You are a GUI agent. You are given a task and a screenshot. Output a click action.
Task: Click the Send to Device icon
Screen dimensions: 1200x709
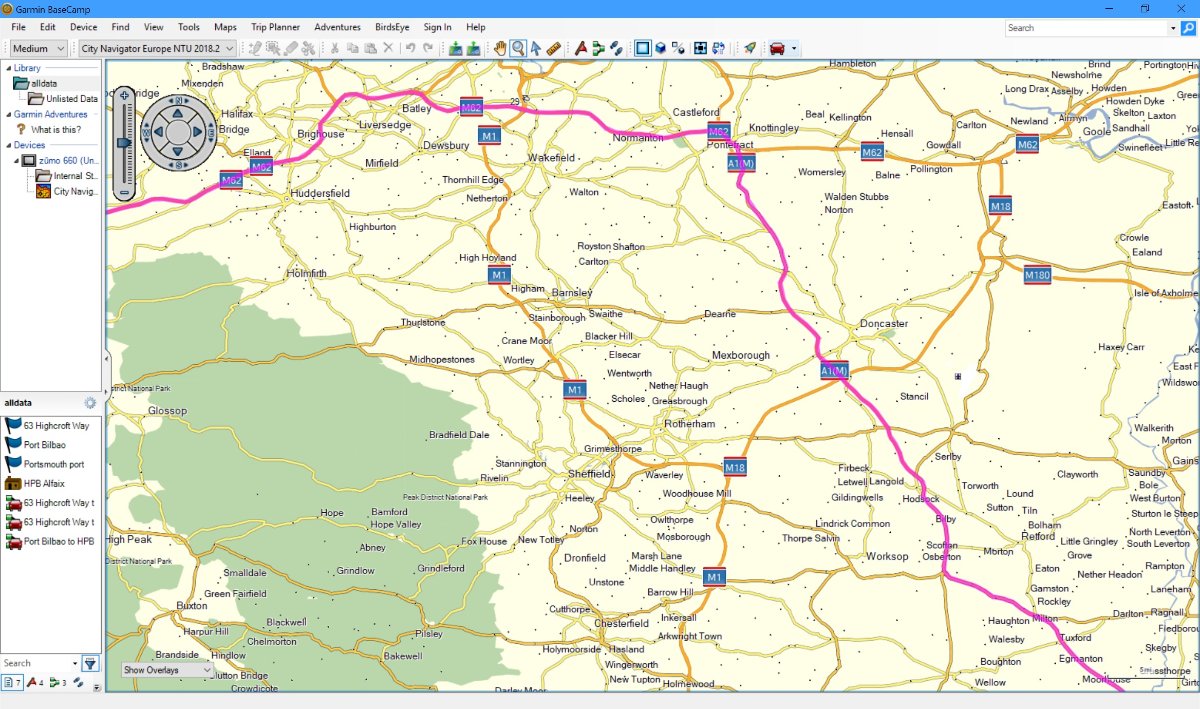click(x=455, y=48)
